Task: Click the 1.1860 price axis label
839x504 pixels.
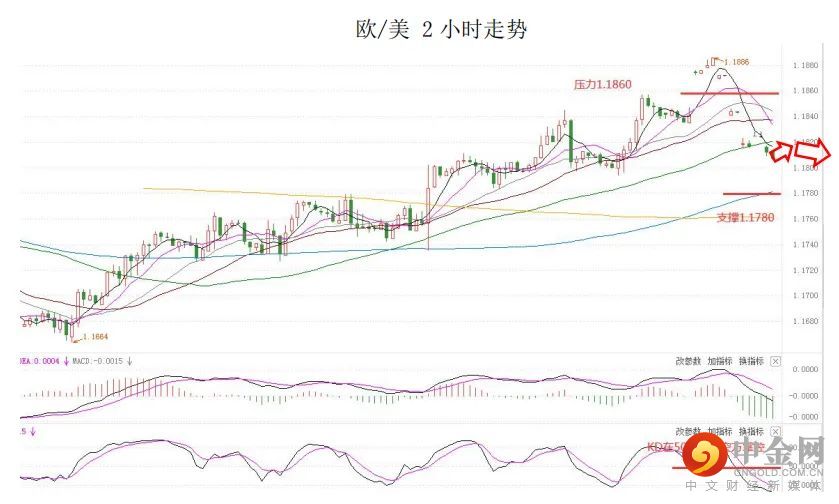Action: click(805, 91)
